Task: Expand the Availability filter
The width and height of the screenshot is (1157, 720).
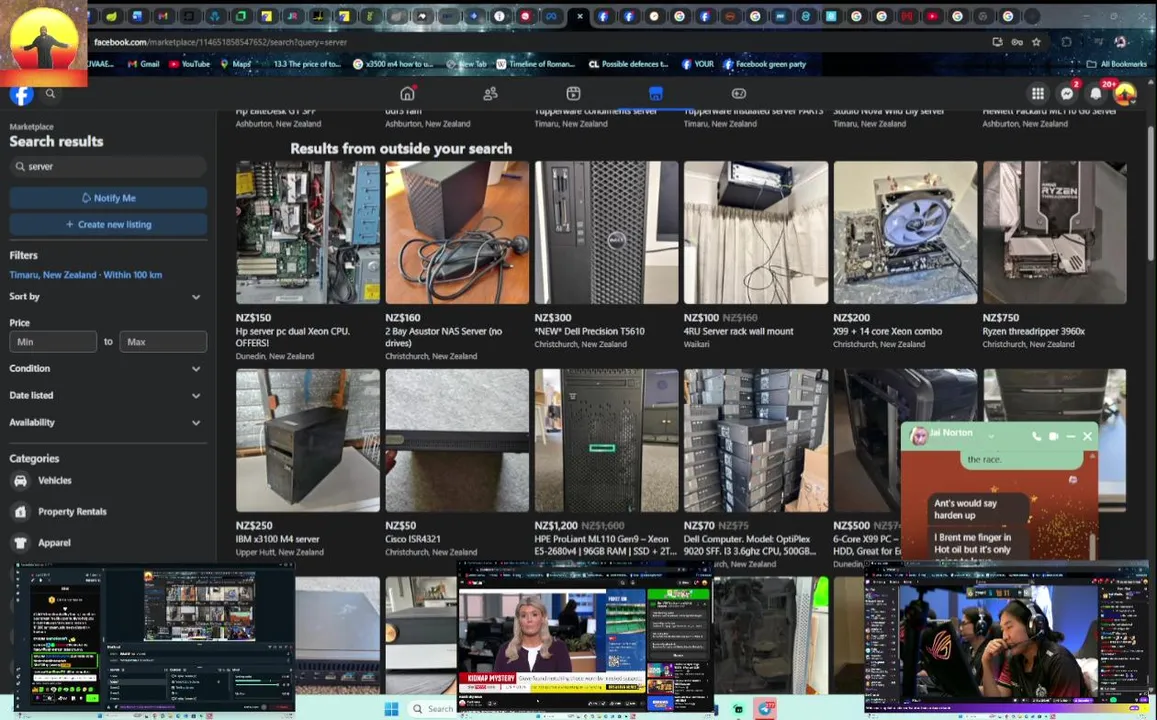Action: click(107, 423)
